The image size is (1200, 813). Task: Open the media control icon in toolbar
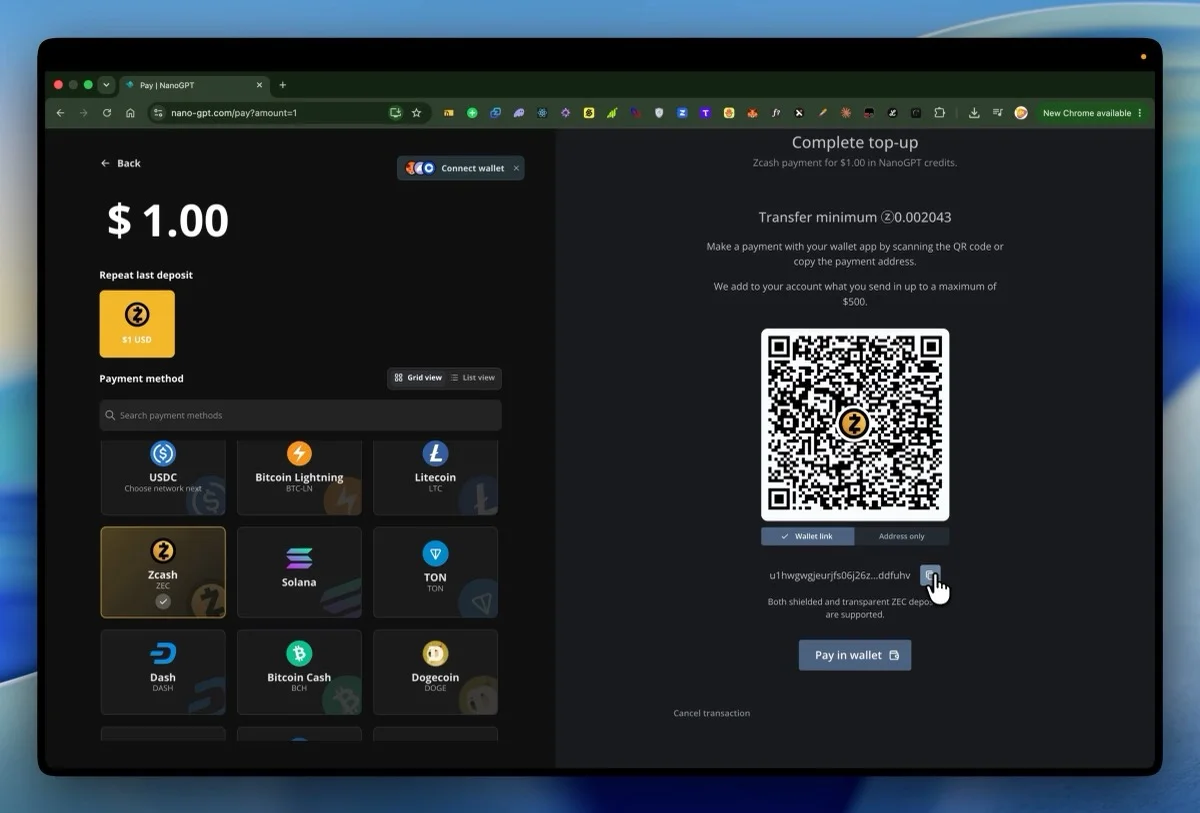[997, 113]
